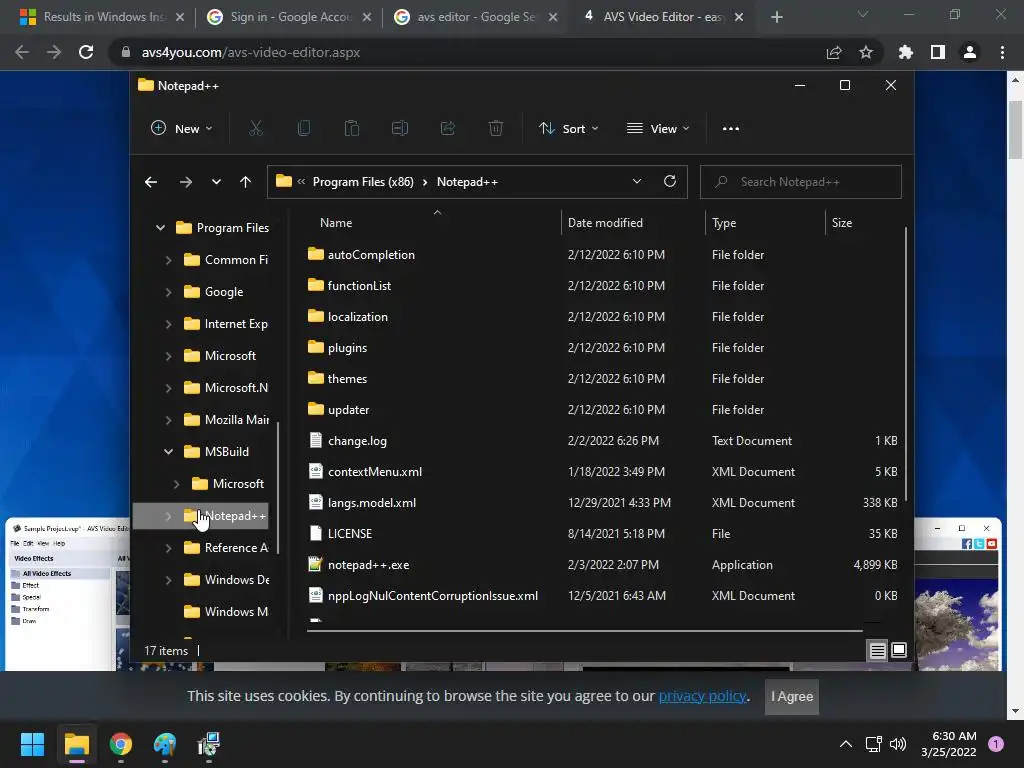This screenshot has height=768, width=1024.
Task: Expand Google folder tree node
Action: point(168,292)
